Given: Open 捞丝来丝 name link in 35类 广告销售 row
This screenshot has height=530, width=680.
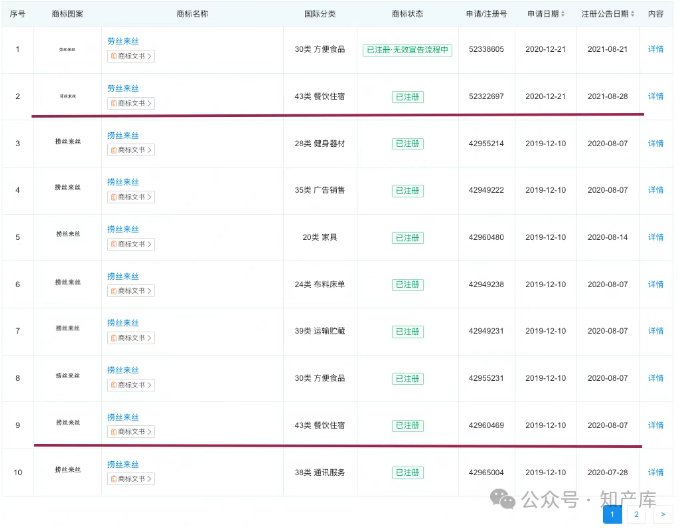Looking at the screenshot, I should [123, 182].
